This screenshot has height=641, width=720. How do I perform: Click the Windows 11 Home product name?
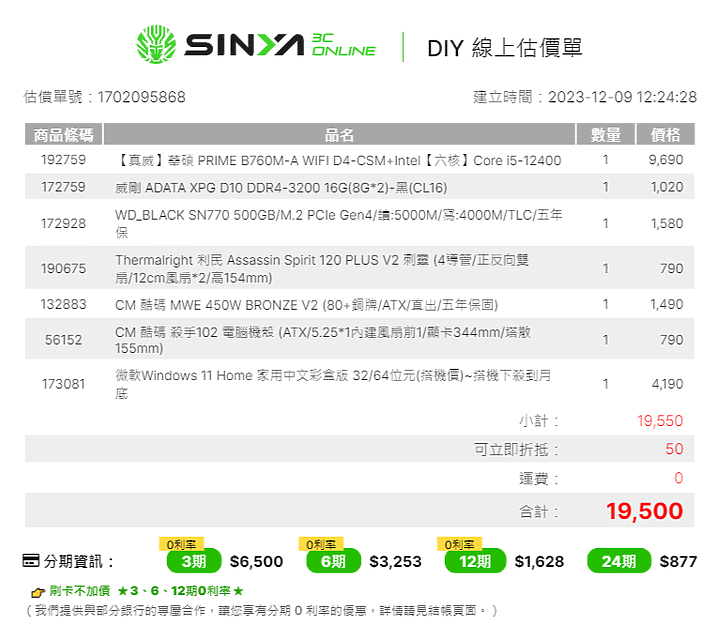click(333, 384)
